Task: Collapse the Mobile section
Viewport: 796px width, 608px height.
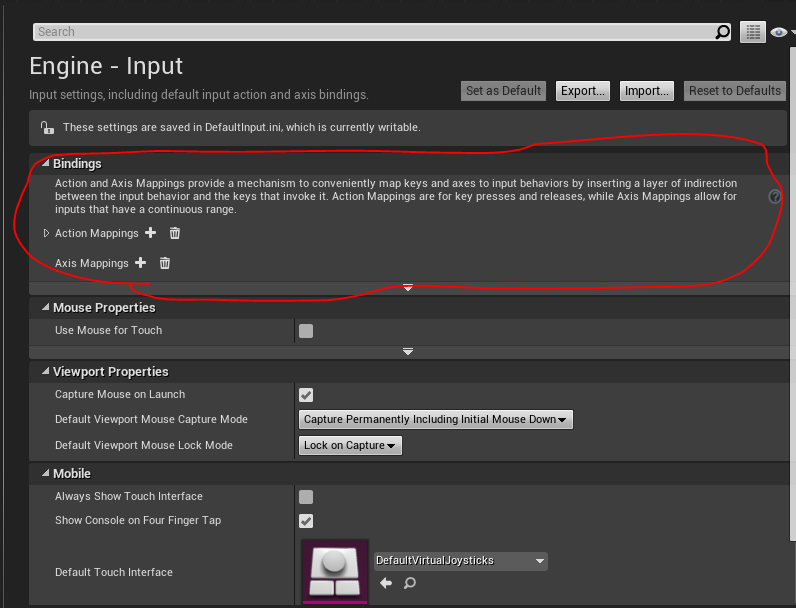Action: tap(46, 474)
